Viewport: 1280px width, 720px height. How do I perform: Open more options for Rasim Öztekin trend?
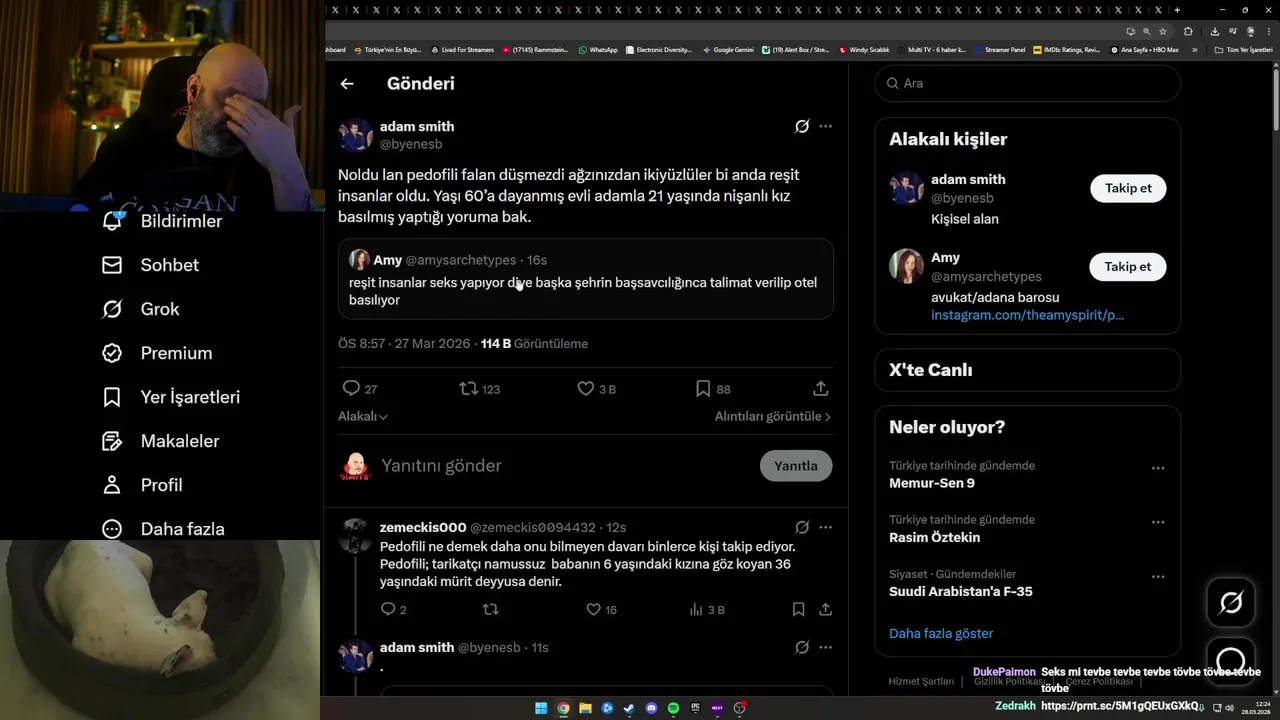click(1158, 522)
